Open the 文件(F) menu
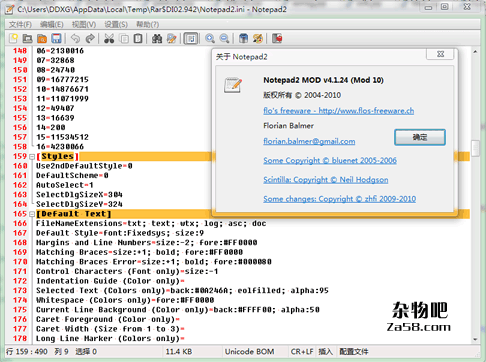This screenshot has height=362, width=486. tap(20, 24)
